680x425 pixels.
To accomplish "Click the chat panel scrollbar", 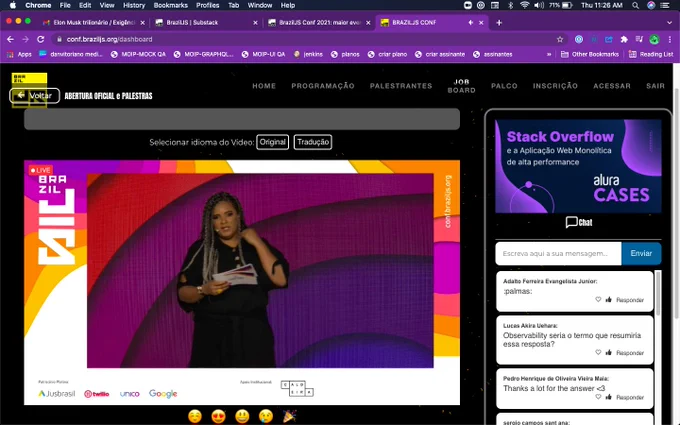I will coord(658,293).
